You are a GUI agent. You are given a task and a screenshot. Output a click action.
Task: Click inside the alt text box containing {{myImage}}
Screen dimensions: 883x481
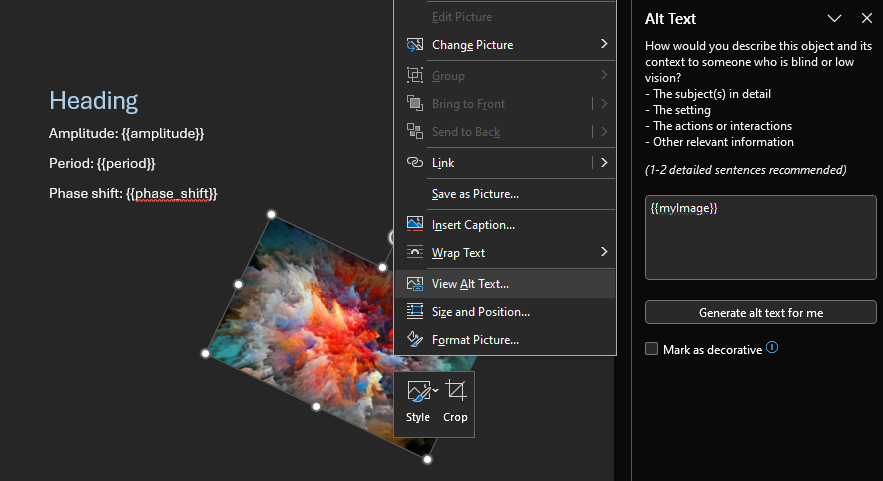(x=761, y=237)
